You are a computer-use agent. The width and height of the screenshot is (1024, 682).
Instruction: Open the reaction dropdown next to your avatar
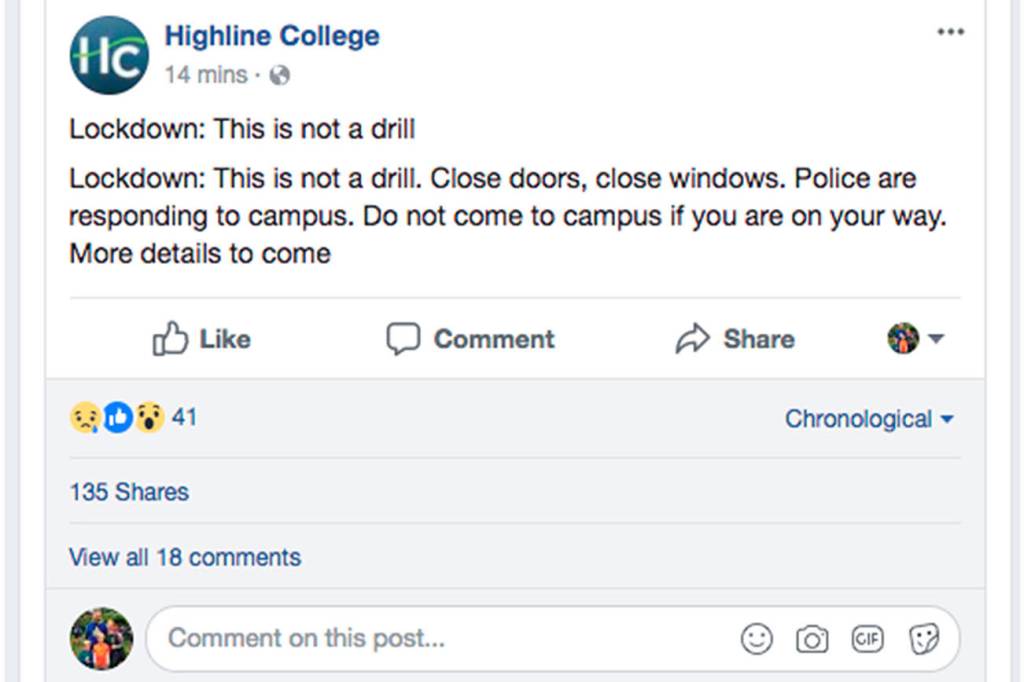[919, 339]
